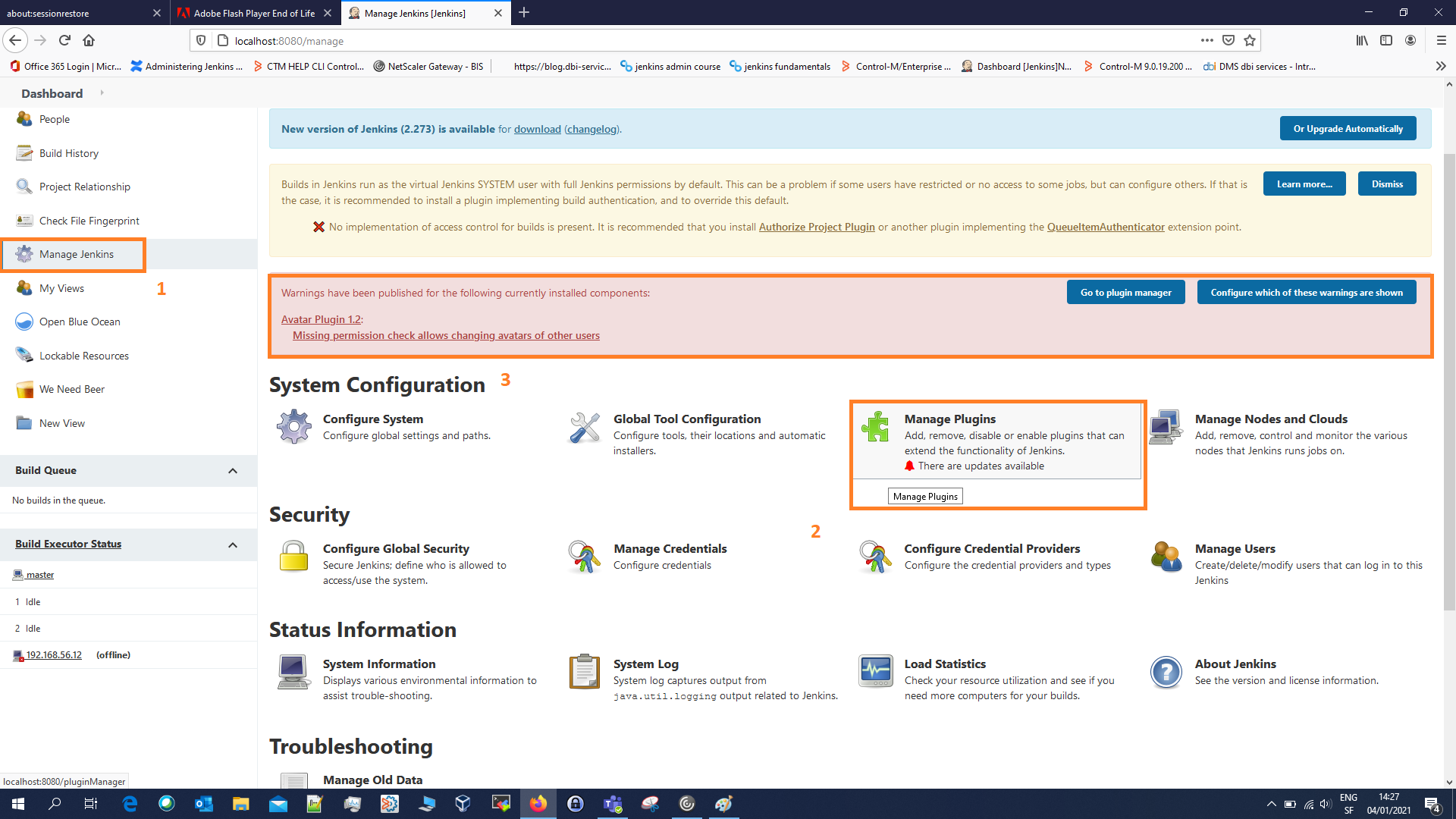Click the Load Statistics graph icon
This screenshot has height=819, width=1456.
(875, 672)
